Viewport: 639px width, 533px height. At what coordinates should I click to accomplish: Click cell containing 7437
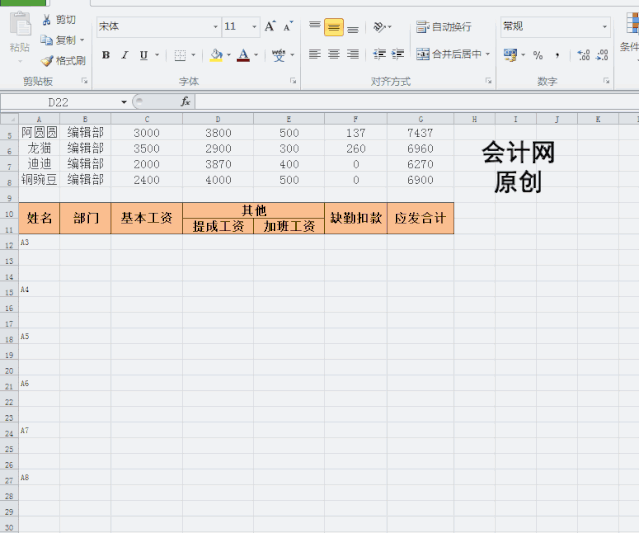pyautogui.click(x=421, y=133)
